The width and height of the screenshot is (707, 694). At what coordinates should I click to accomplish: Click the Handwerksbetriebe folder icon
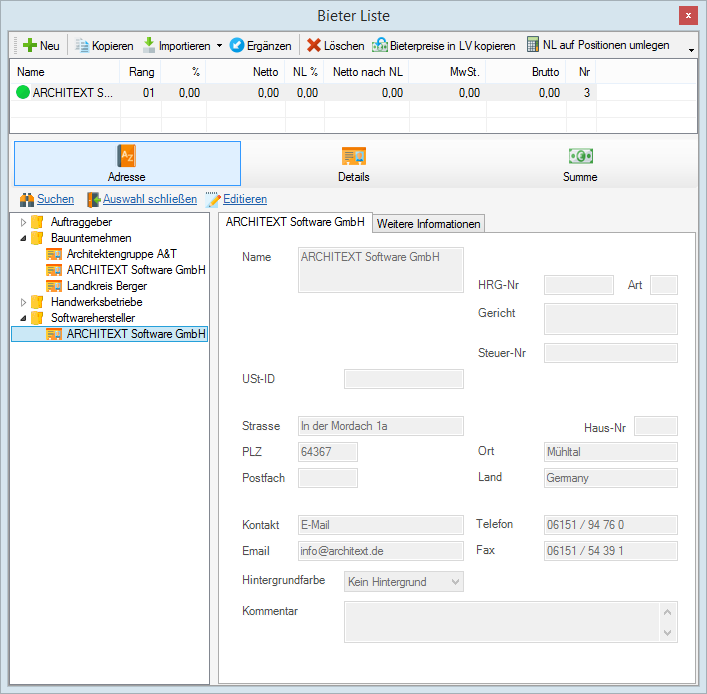coord(37,302)
